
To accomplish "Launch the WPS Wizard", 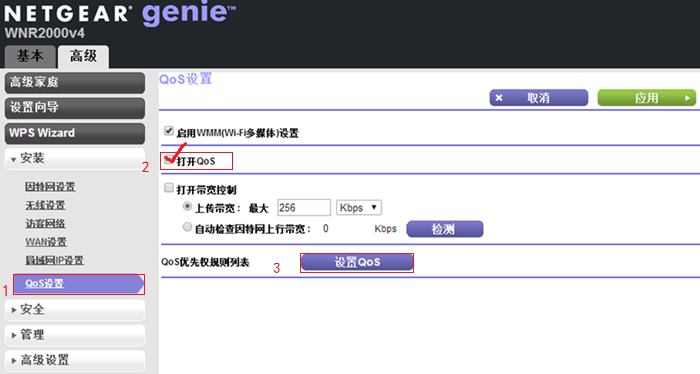I will pos(75,133).
